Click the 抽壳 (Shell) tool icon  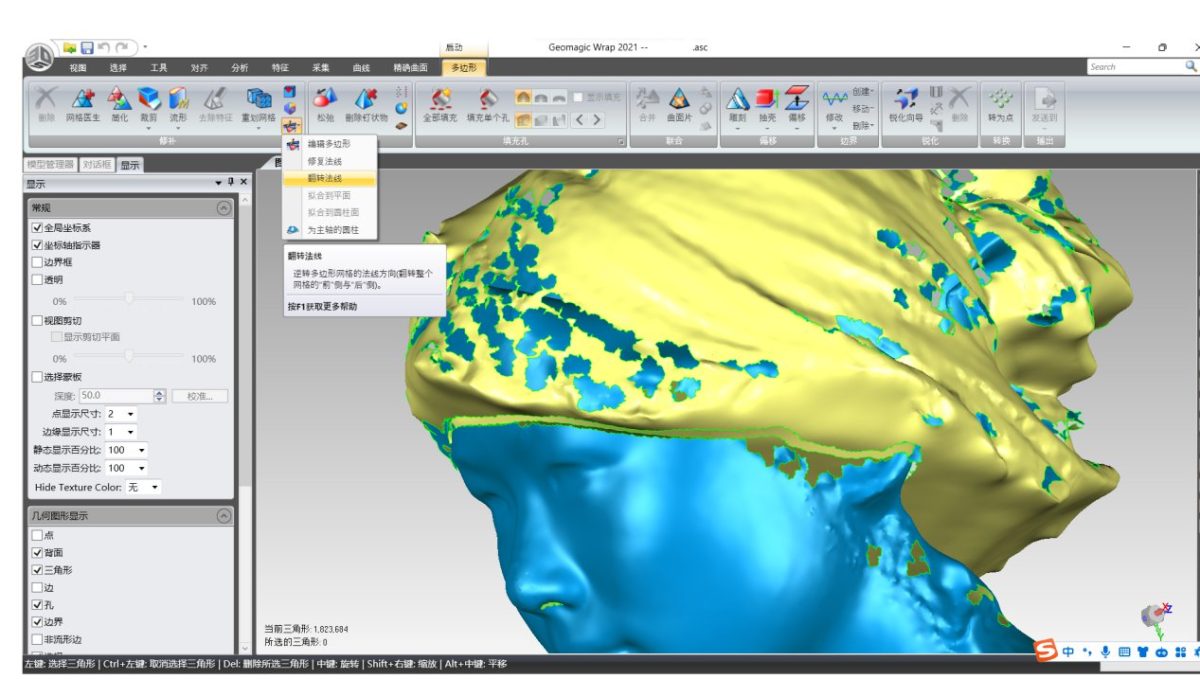(x=767, y=101)
